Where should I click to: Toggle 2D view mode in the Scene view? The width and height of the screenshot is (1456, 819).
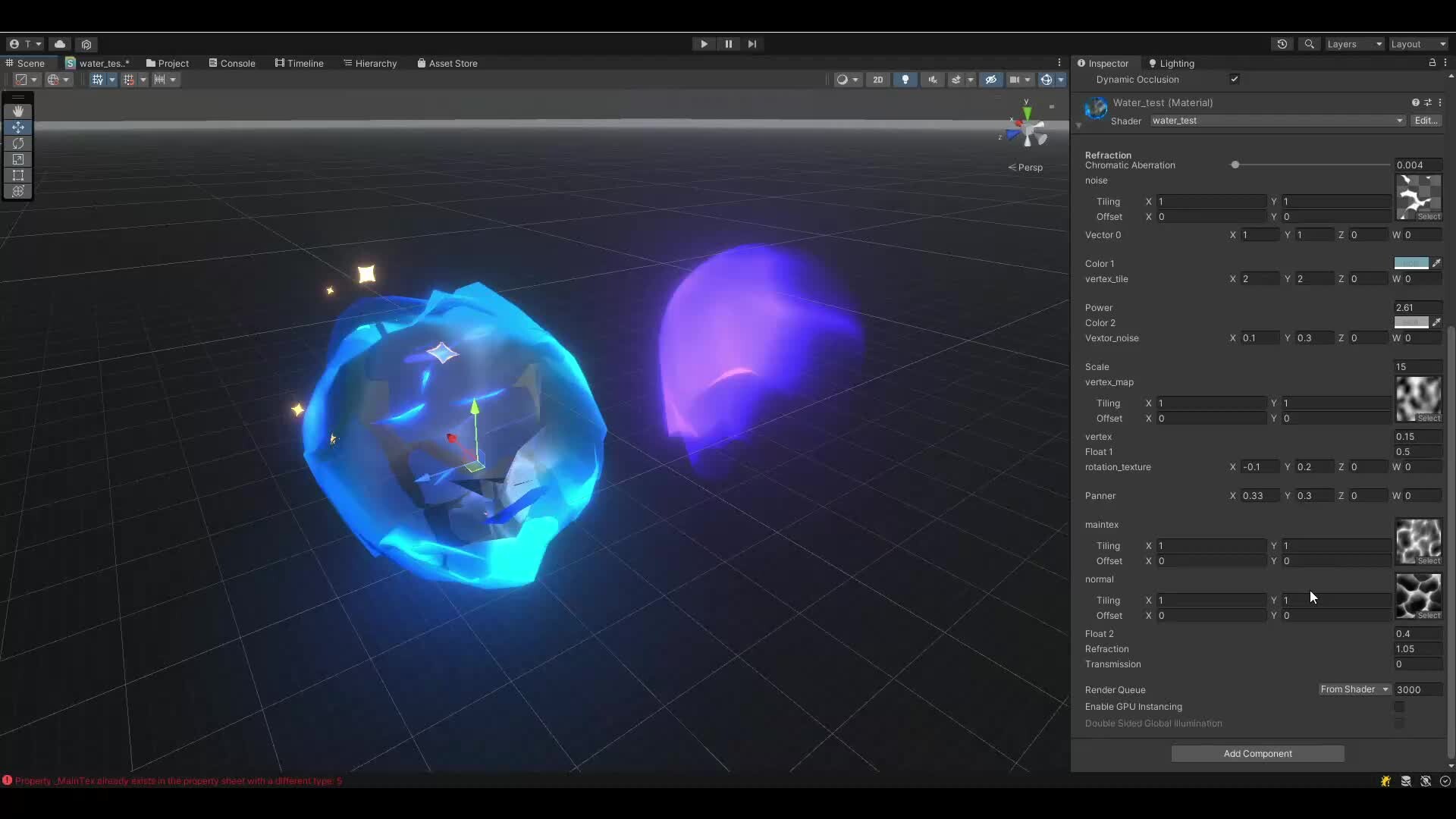coord(877,80)
